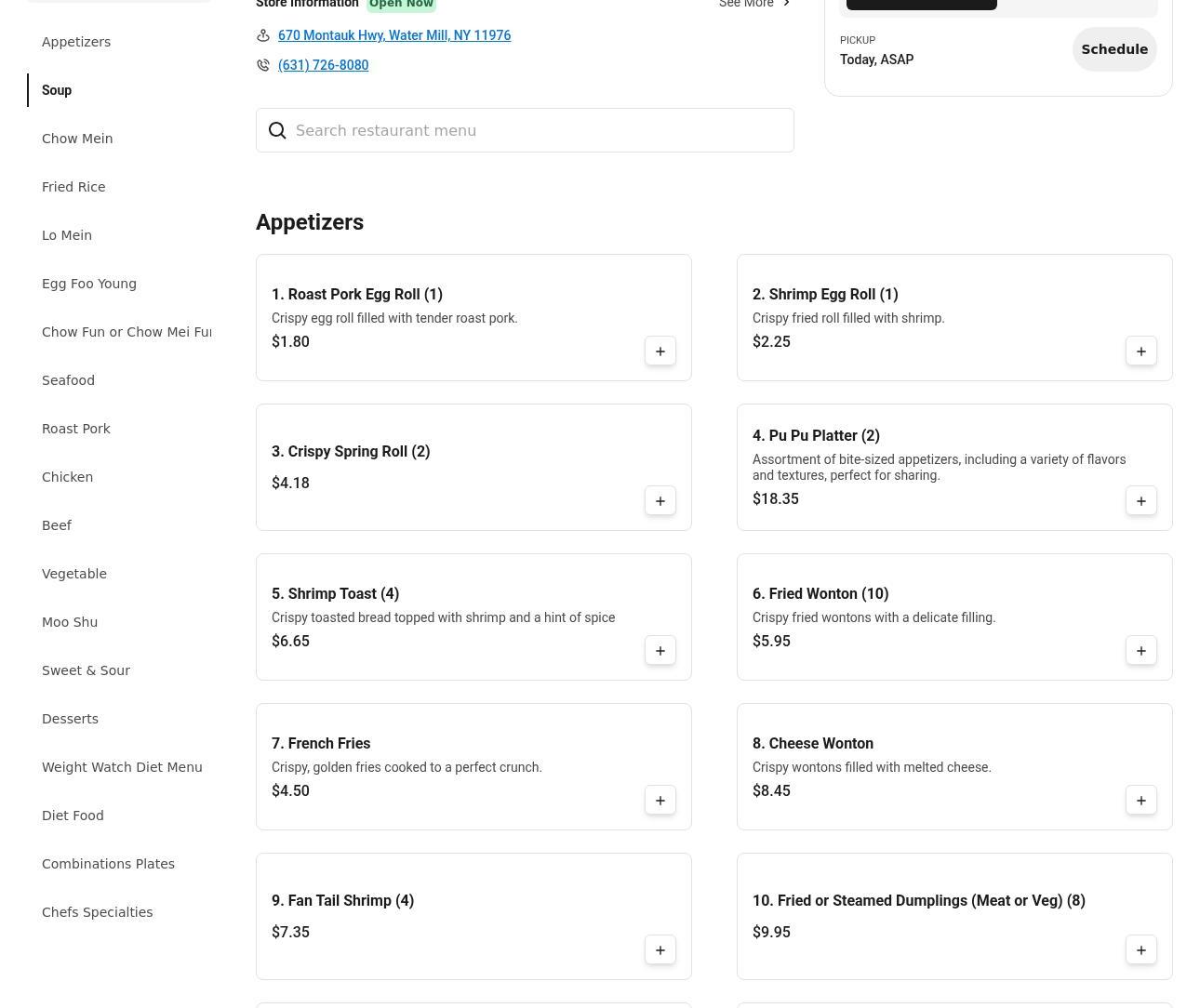Screen dimensions: 1200x1008
Task: Select the Moo Shu category
Action: click(70, 622)
